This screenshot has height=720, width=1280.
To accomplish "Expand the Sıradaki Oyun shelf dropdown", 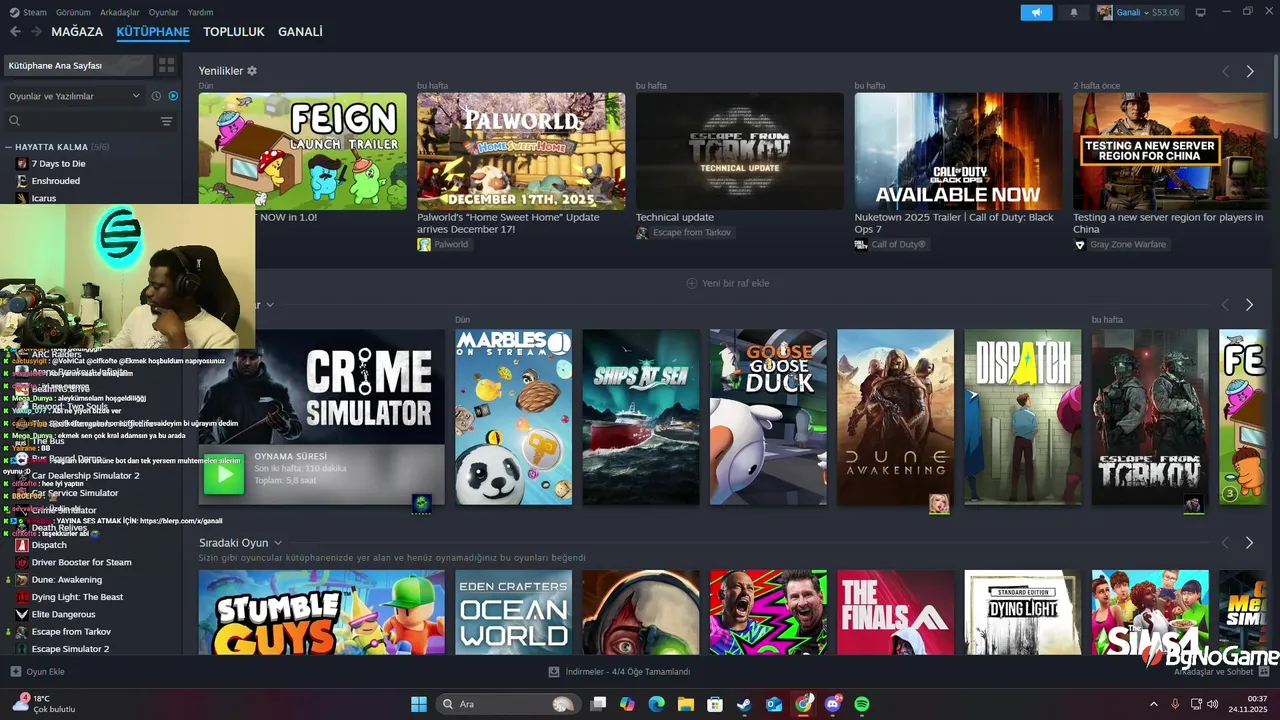I will pyautogui.click(x=278, y=543).
